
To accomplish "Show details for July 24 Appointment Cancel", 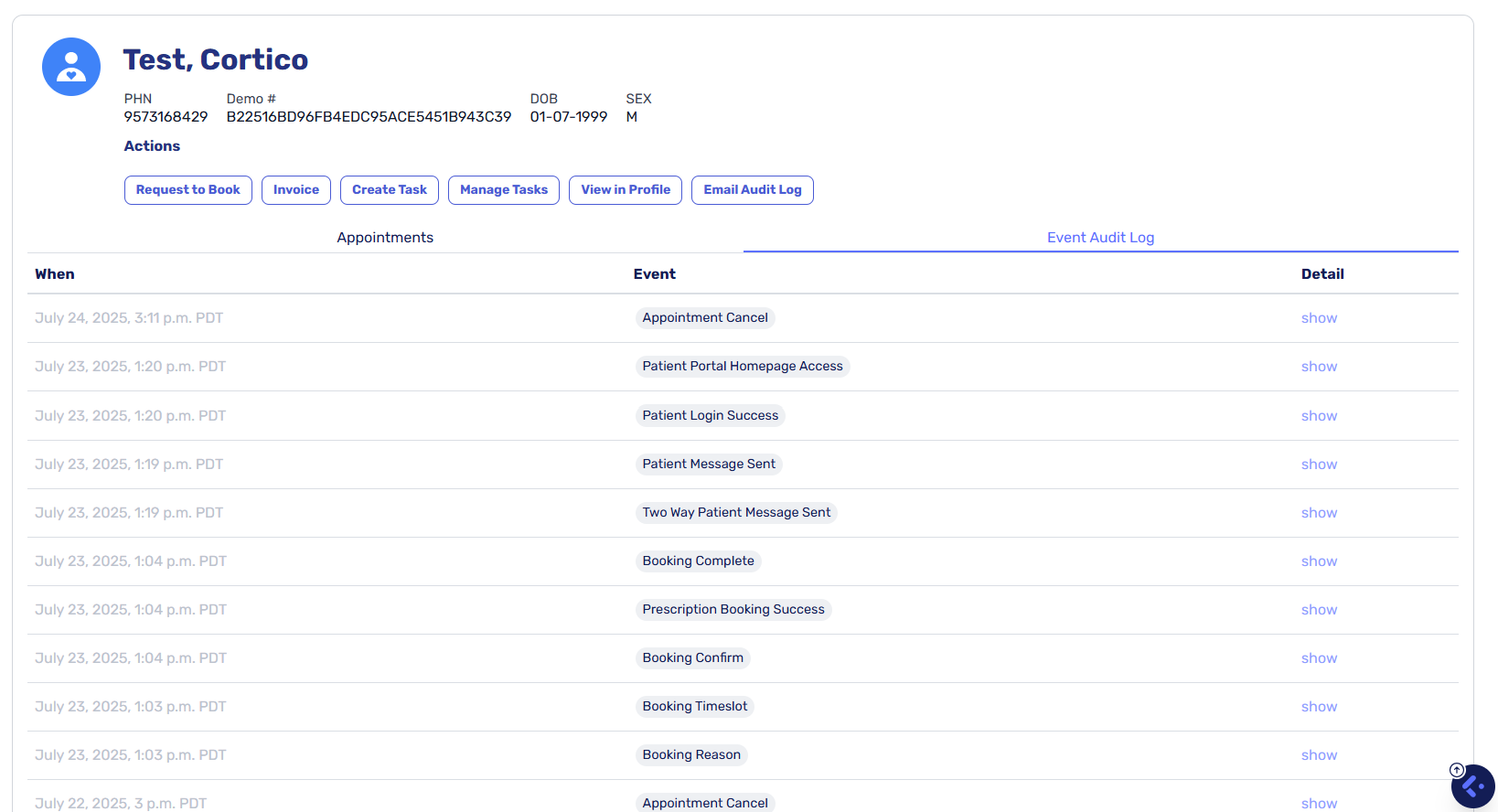I will 1319,318.
